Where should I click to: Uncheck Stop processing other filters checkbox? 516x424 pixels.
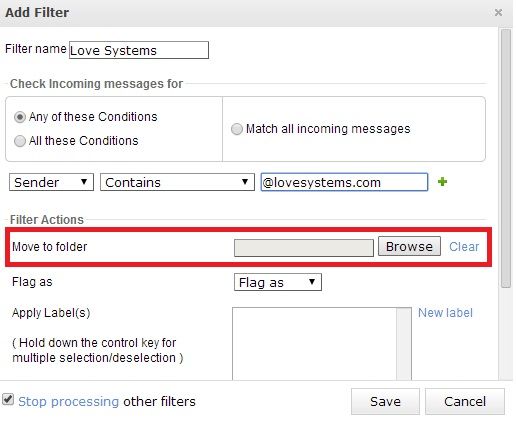[x=8, y=399]
